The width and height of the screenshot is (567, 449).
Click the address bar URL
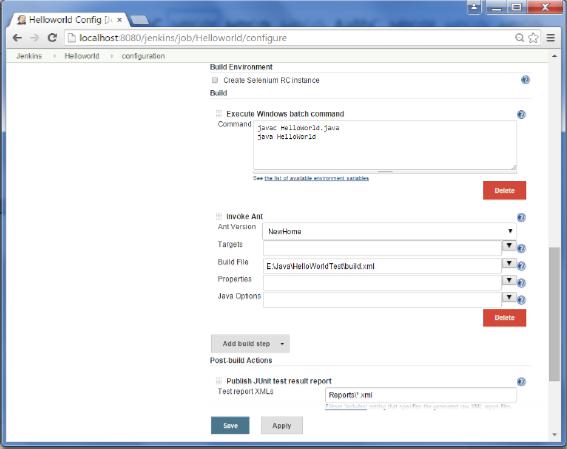(183, 38)
